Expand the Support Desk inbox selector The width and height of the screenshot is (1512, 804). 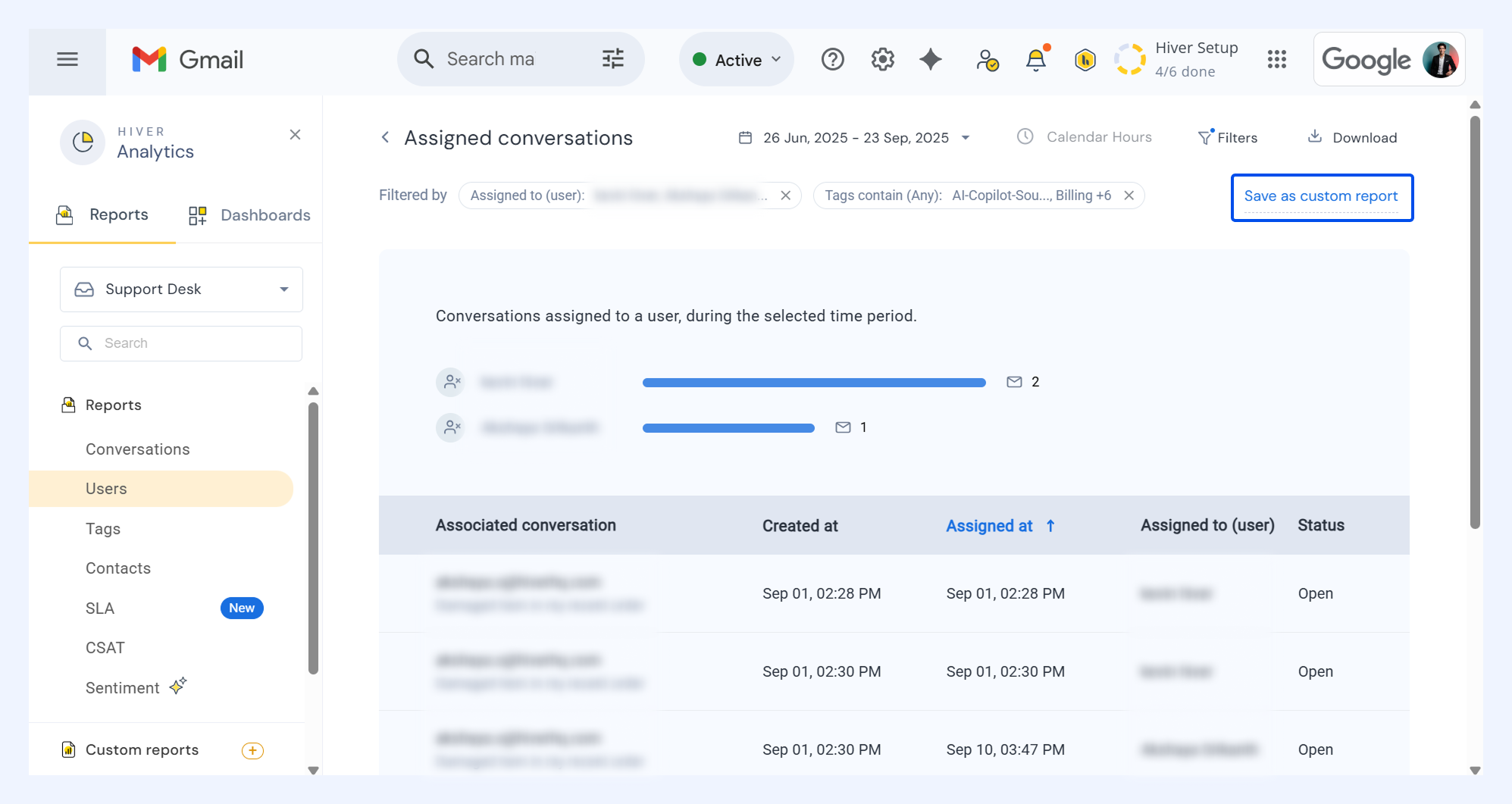(181, 289)
